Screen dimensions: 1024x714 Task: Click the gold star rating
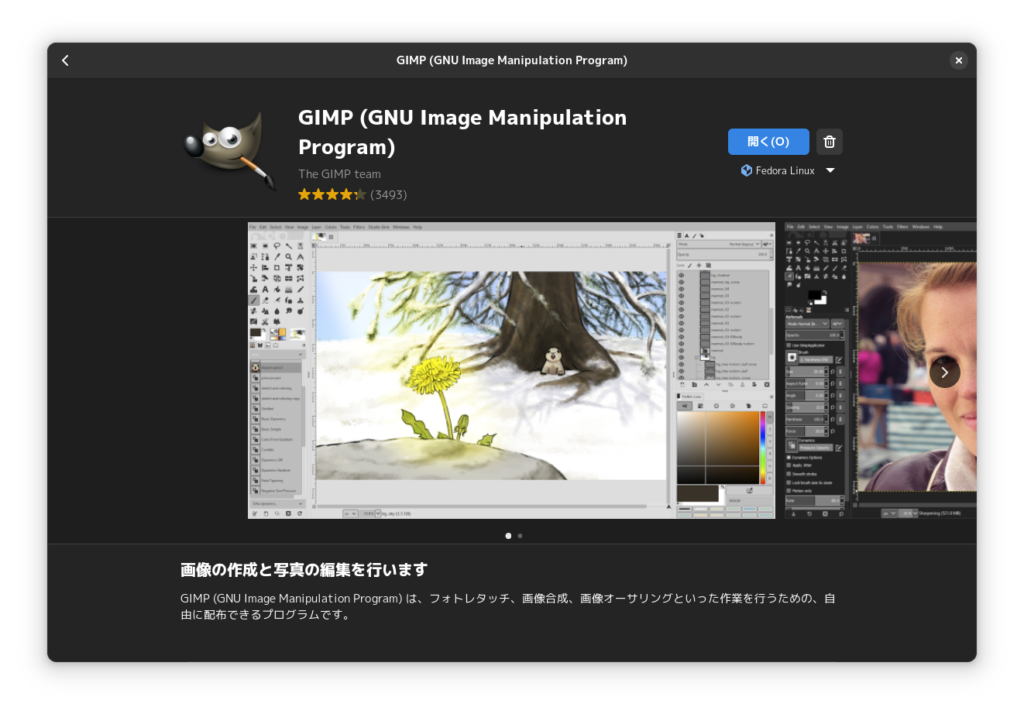click(x=332, y=194)
